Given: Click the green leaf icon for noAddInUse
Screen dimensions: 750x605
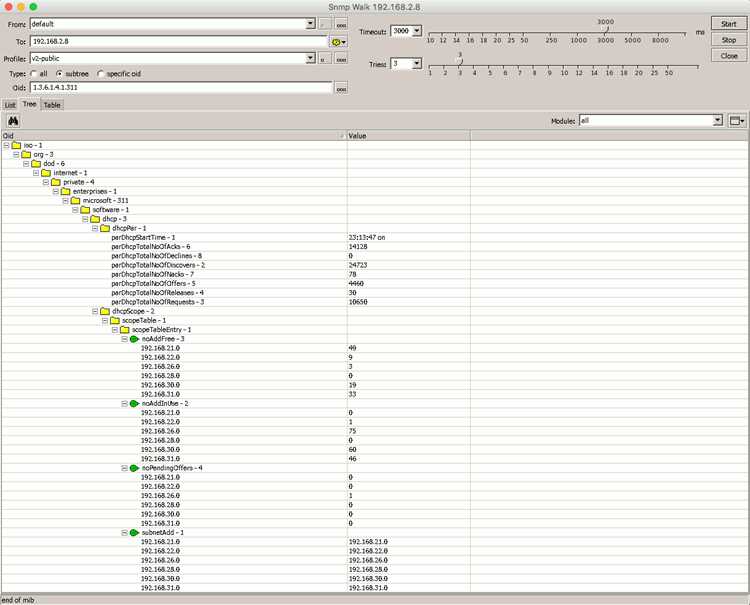Looking at the screenshot, I should [x=134, y=404].
